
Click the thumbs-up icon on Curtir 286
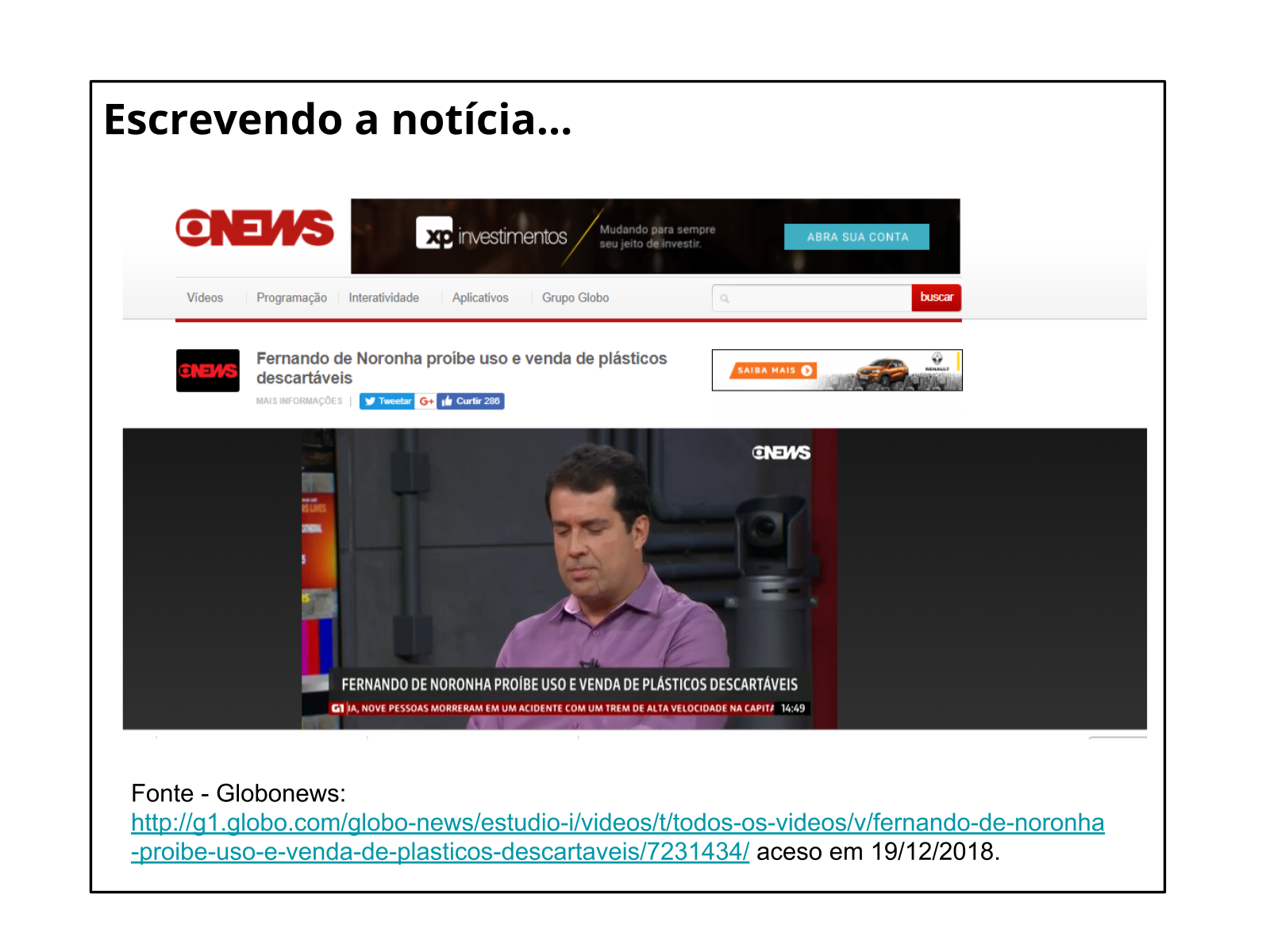(447, 401)
